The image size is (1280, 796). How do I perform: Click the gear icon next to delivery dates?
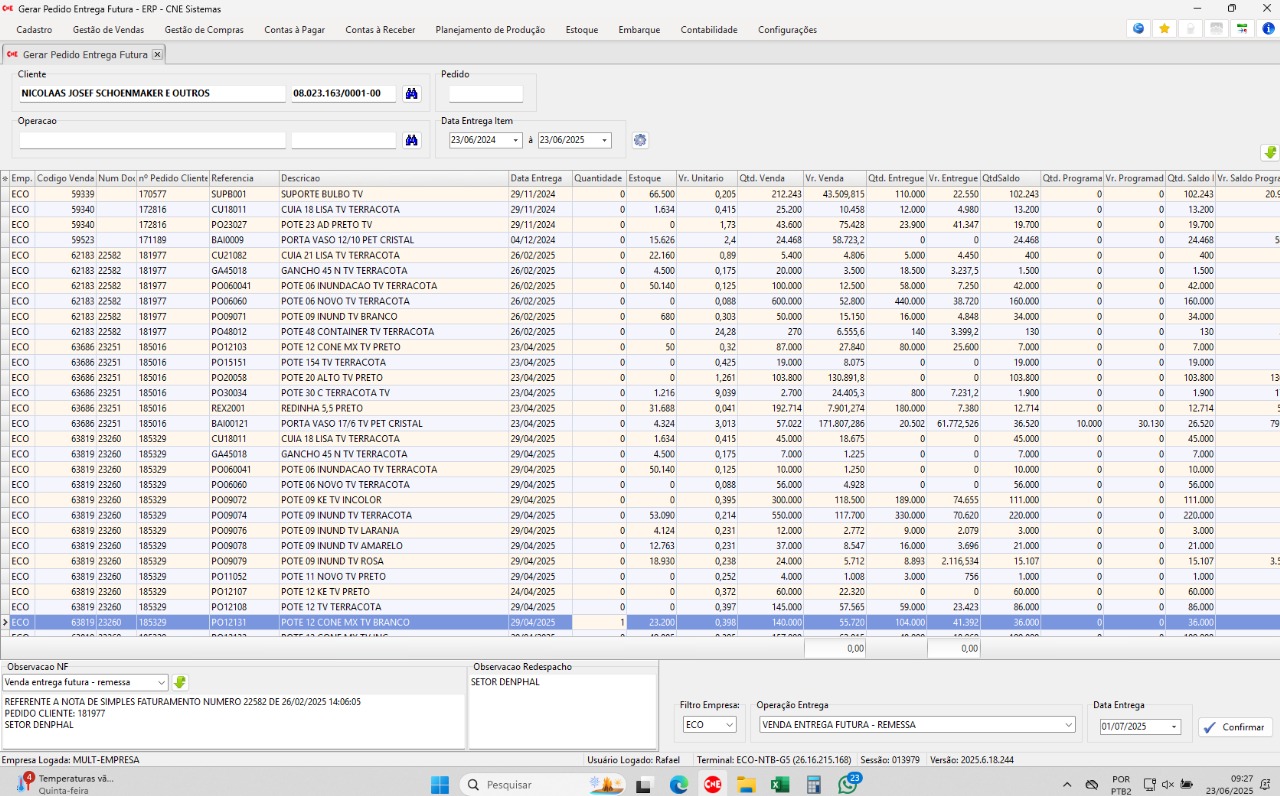640,141
